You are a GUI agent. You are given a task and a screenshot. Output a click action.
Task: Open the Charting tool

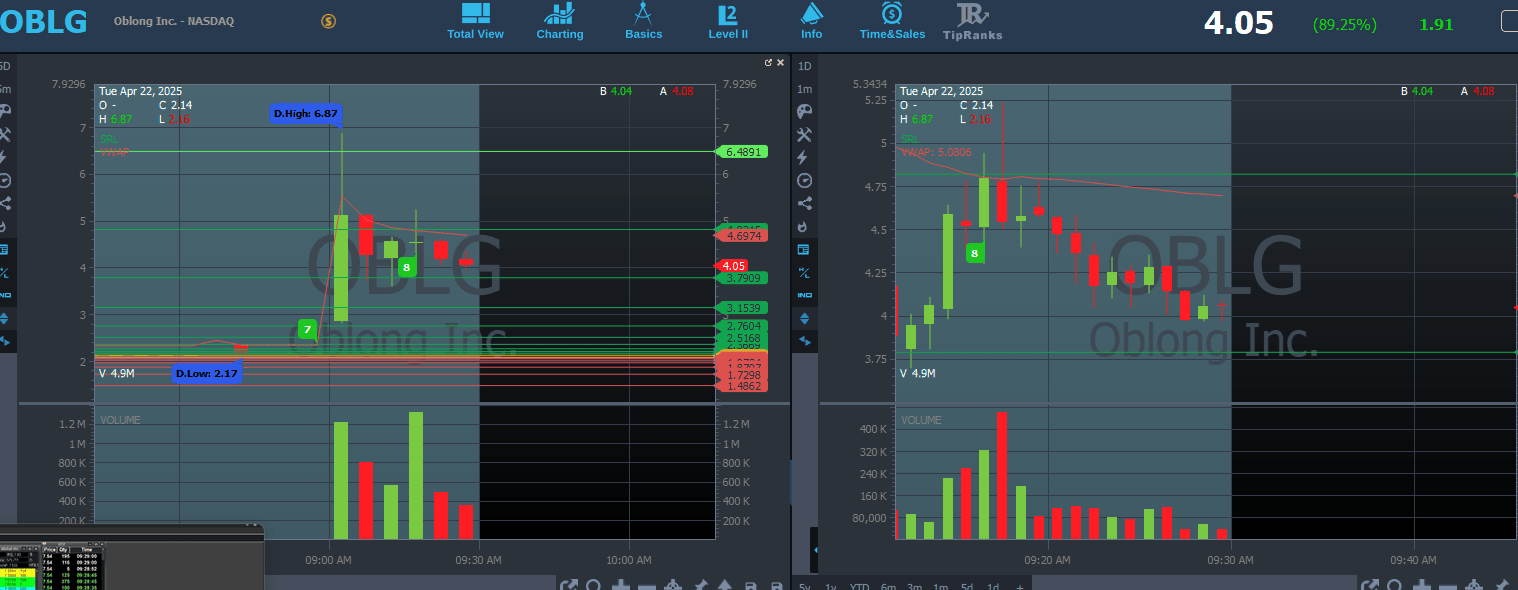click(559, 22)
